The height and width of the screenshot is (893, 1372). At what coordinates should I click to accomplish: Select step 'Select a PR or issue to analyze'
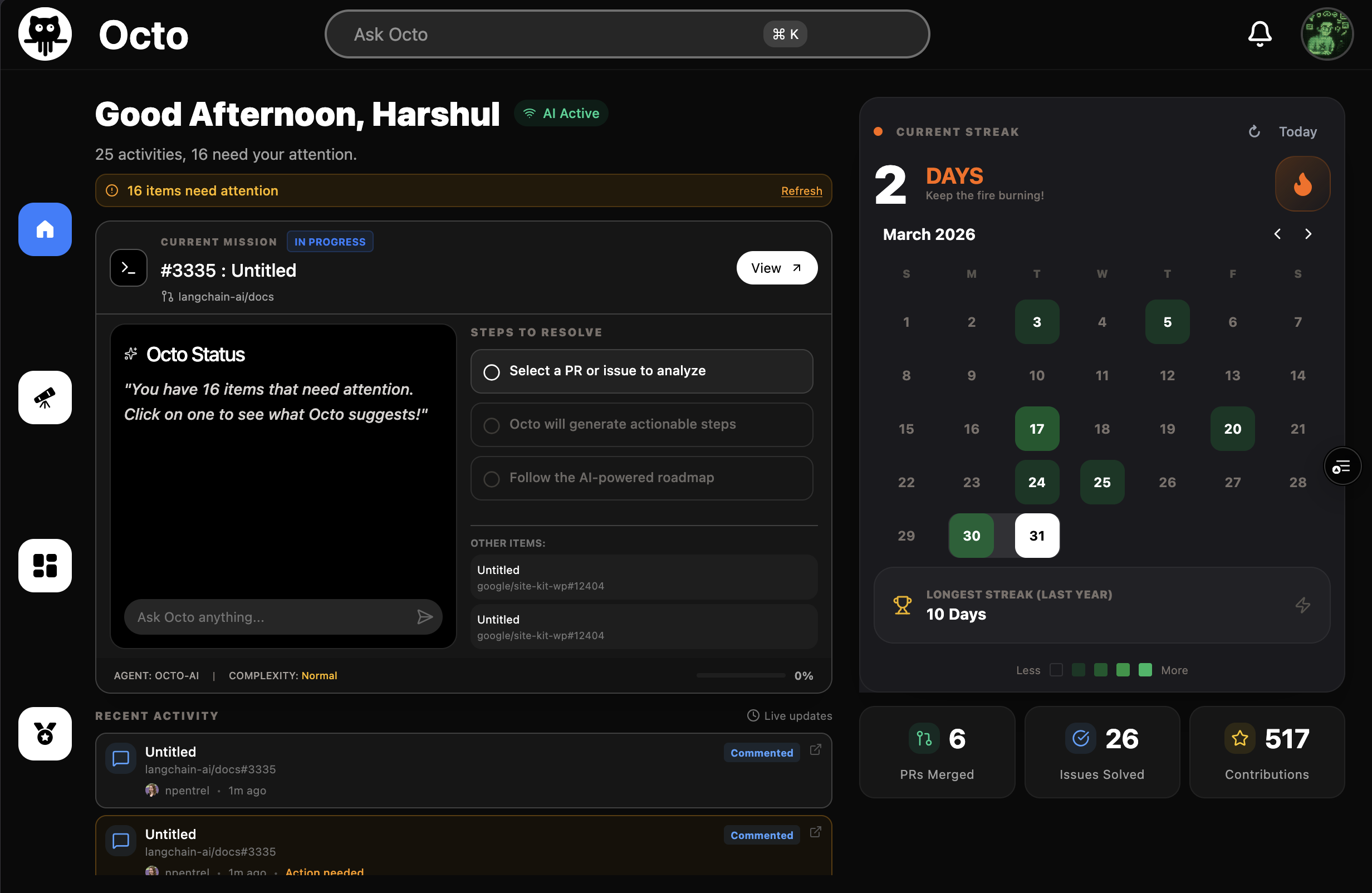[641, 372]
